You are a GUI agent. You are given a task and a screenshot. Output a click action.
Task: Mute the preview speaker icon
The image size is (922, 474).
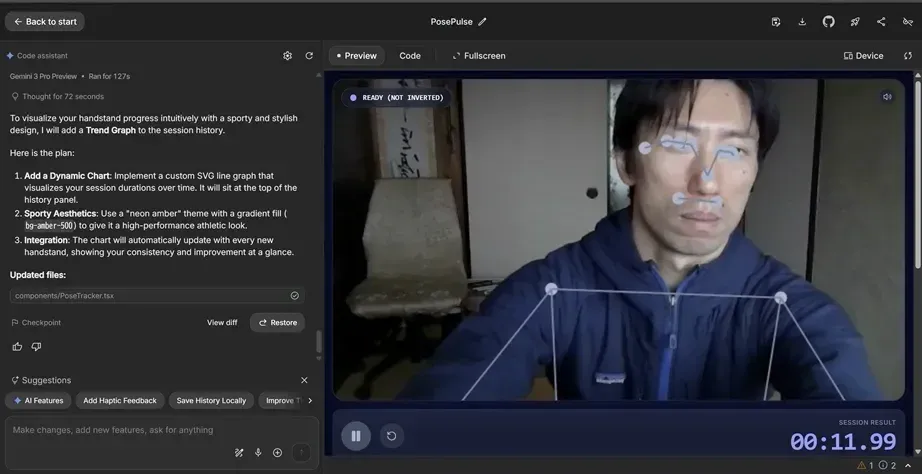[x=887, y=97]
